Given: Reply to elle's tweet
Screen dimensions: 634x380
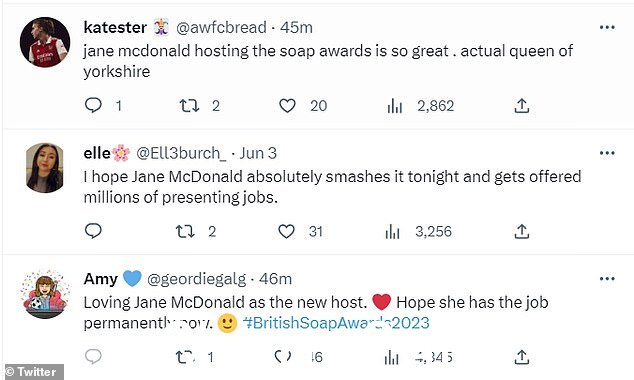Looking at the screenshot, I should [x=93, y=231].
